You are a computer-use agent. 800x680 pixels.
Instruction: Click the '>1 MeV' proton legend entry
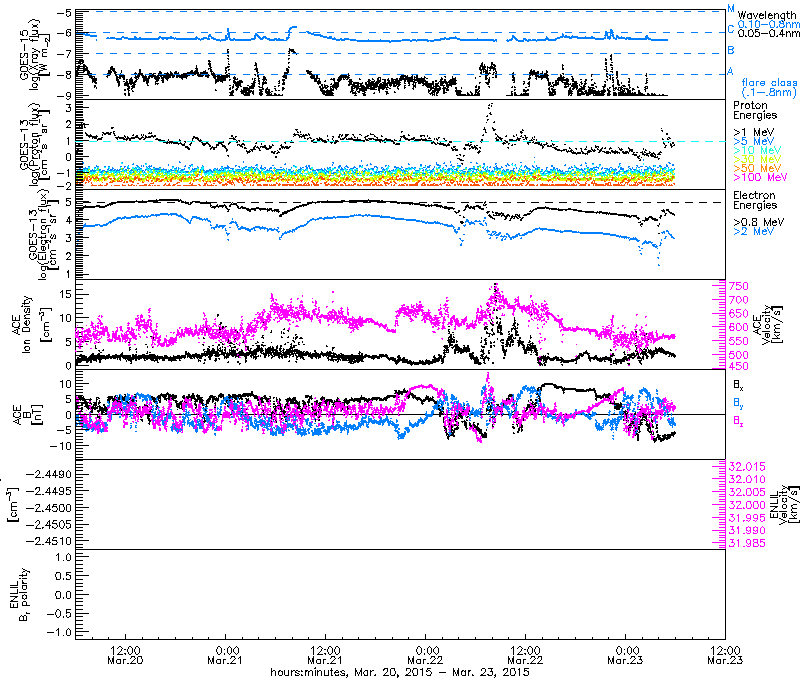(x=754, y=132)
